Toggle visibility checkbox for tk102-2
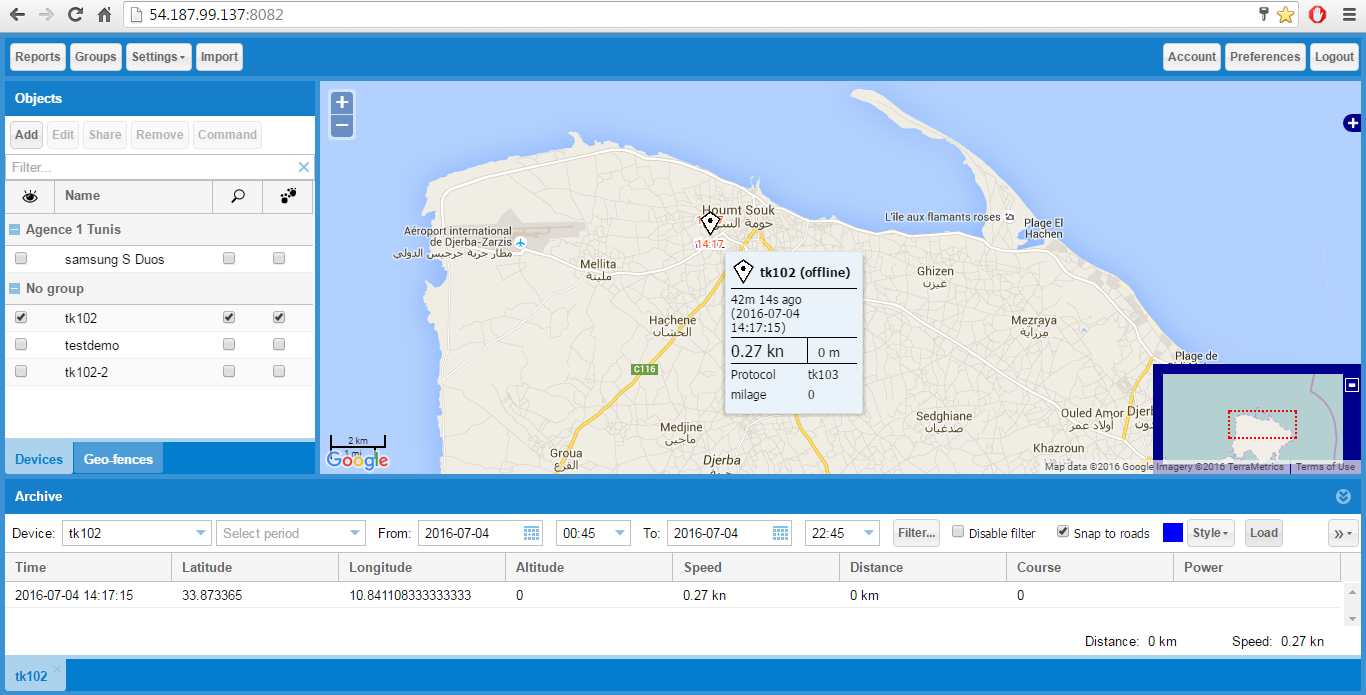This screenshot has width=1366, height=695. [x=21, y=372]
